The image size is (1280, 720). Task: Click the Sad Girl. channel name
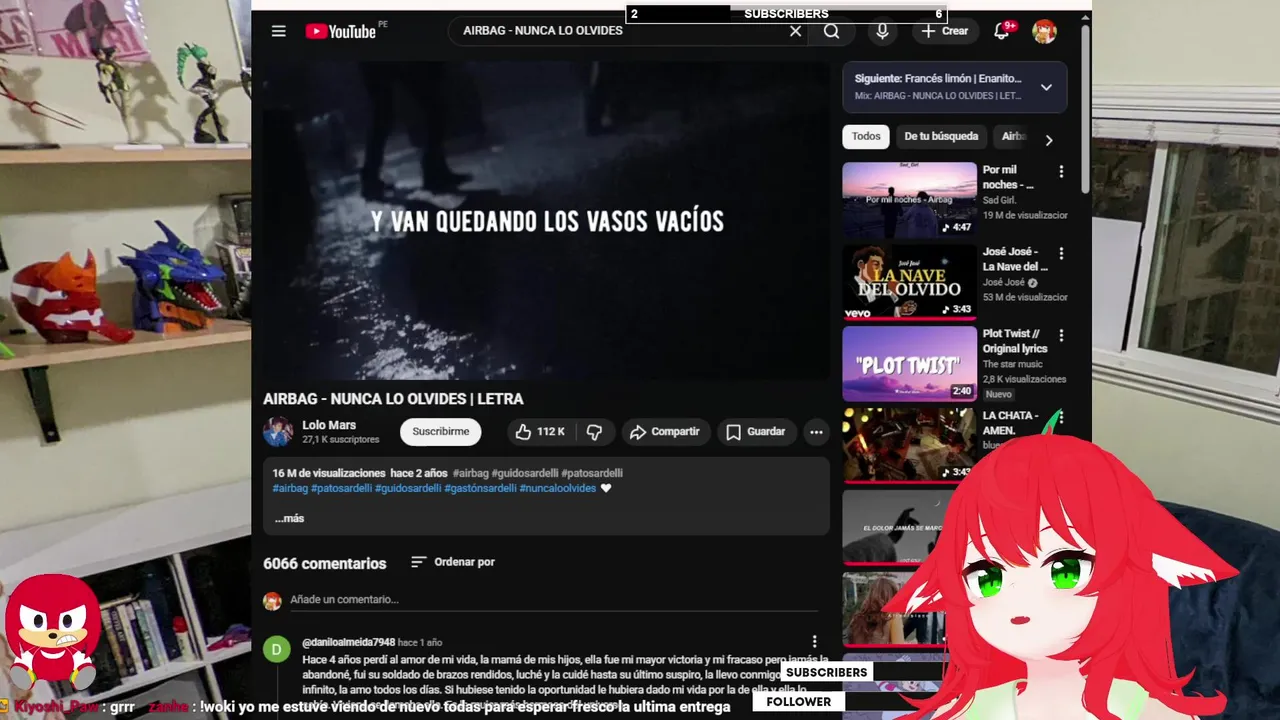(x=999, y=201)
